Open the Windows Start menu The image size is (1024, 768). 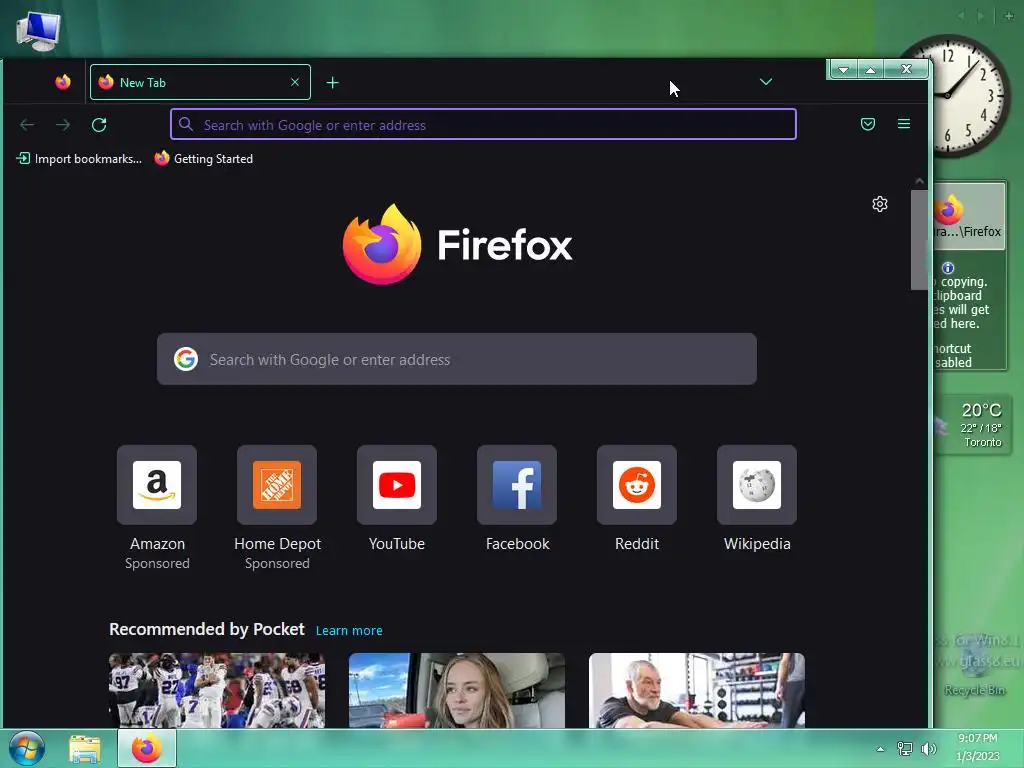click(x=27, y=748)
